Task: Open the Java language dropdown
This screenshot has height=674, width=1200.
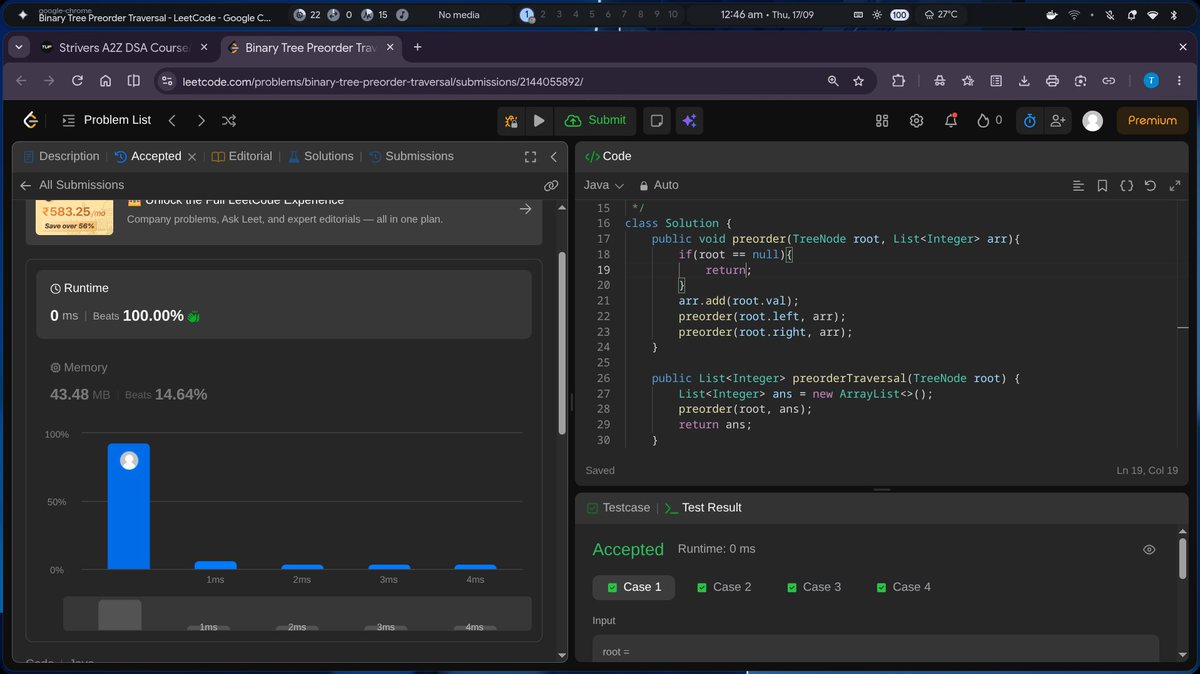Action: [x=604, y=185]
